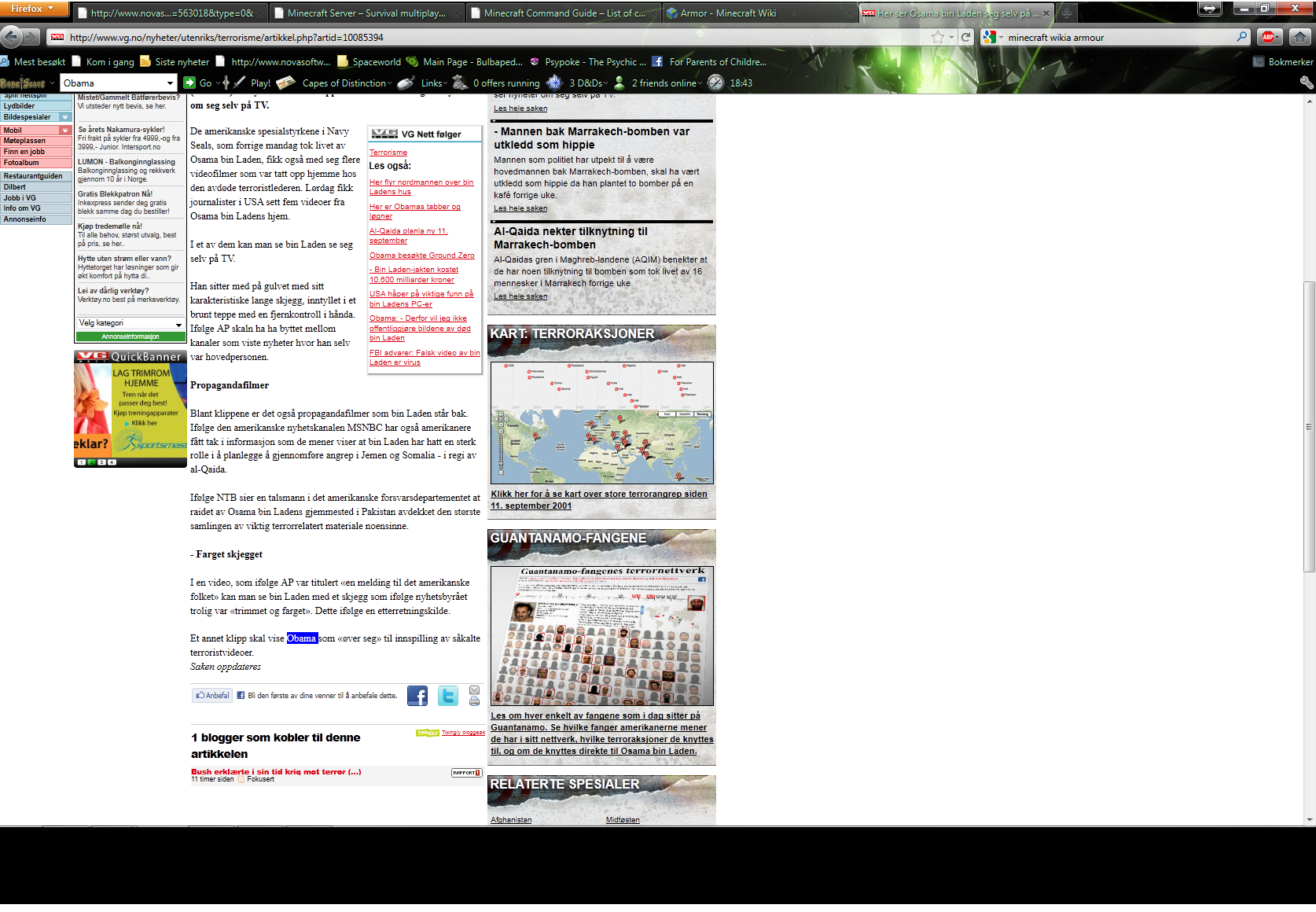Image resolution: width=1316 pixels, height=912 pixels.
Task: Switch to the Armor - Minecraft Wiki tab
Action: pos(759,13)
